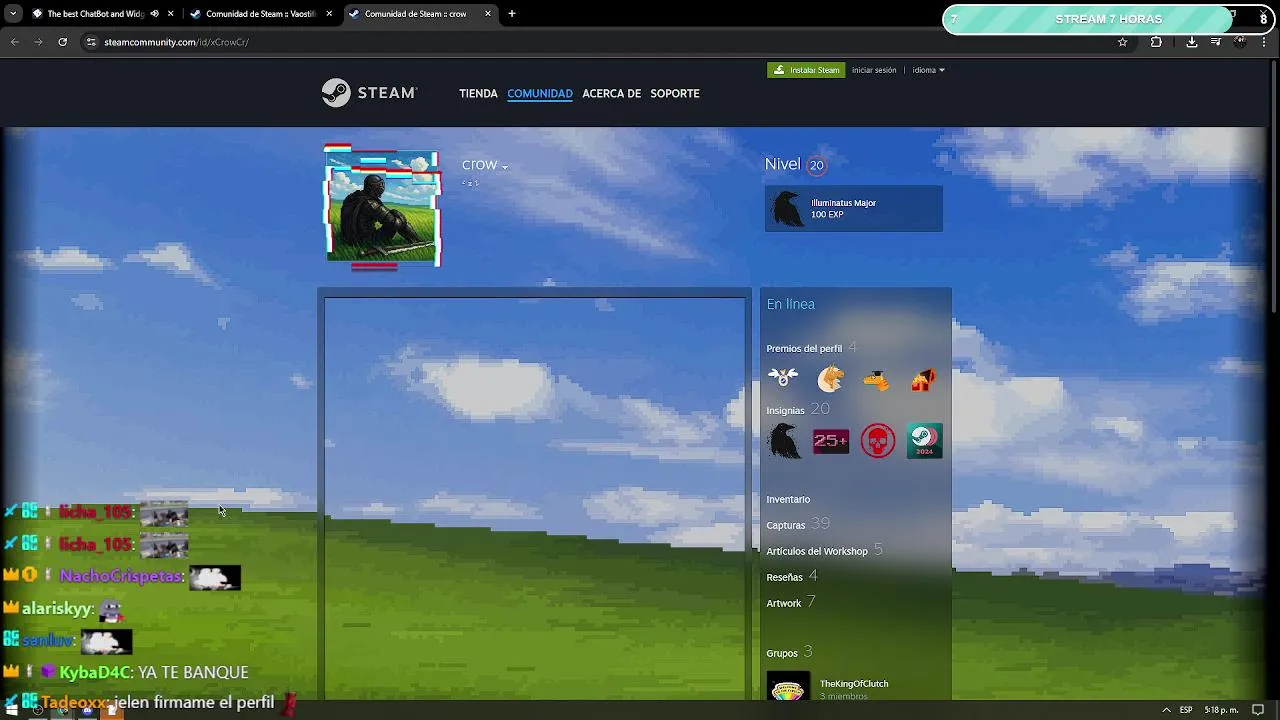Open the Windows notification center icon
This screenshot has height=720, width=1280.
pyautogui.click(x=1258, y=710)
